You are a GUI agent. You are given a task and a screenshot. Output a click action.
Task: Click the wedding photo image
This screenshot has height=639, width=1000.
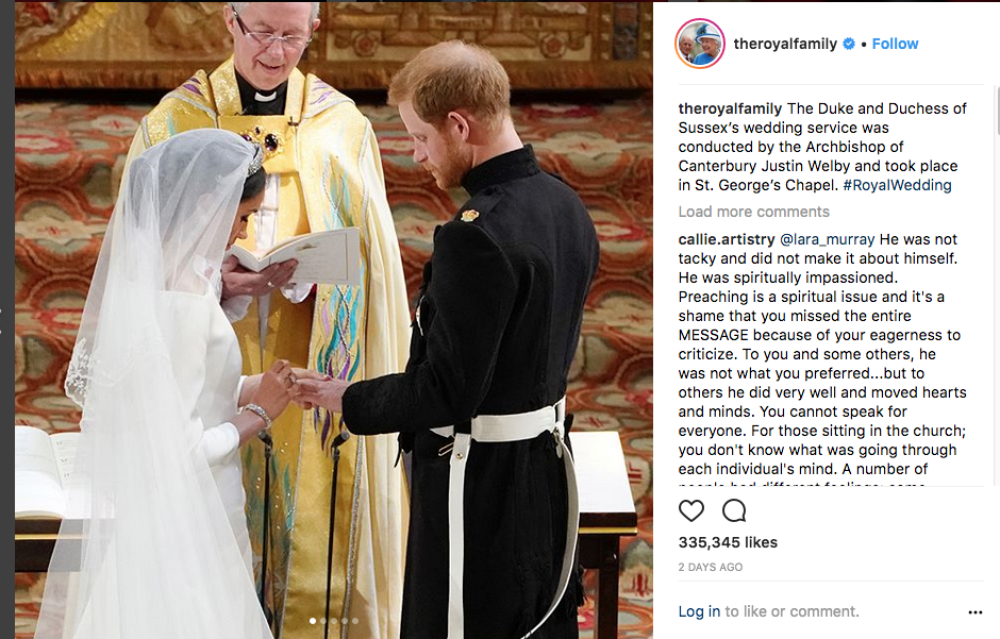[x=334, y=320]
